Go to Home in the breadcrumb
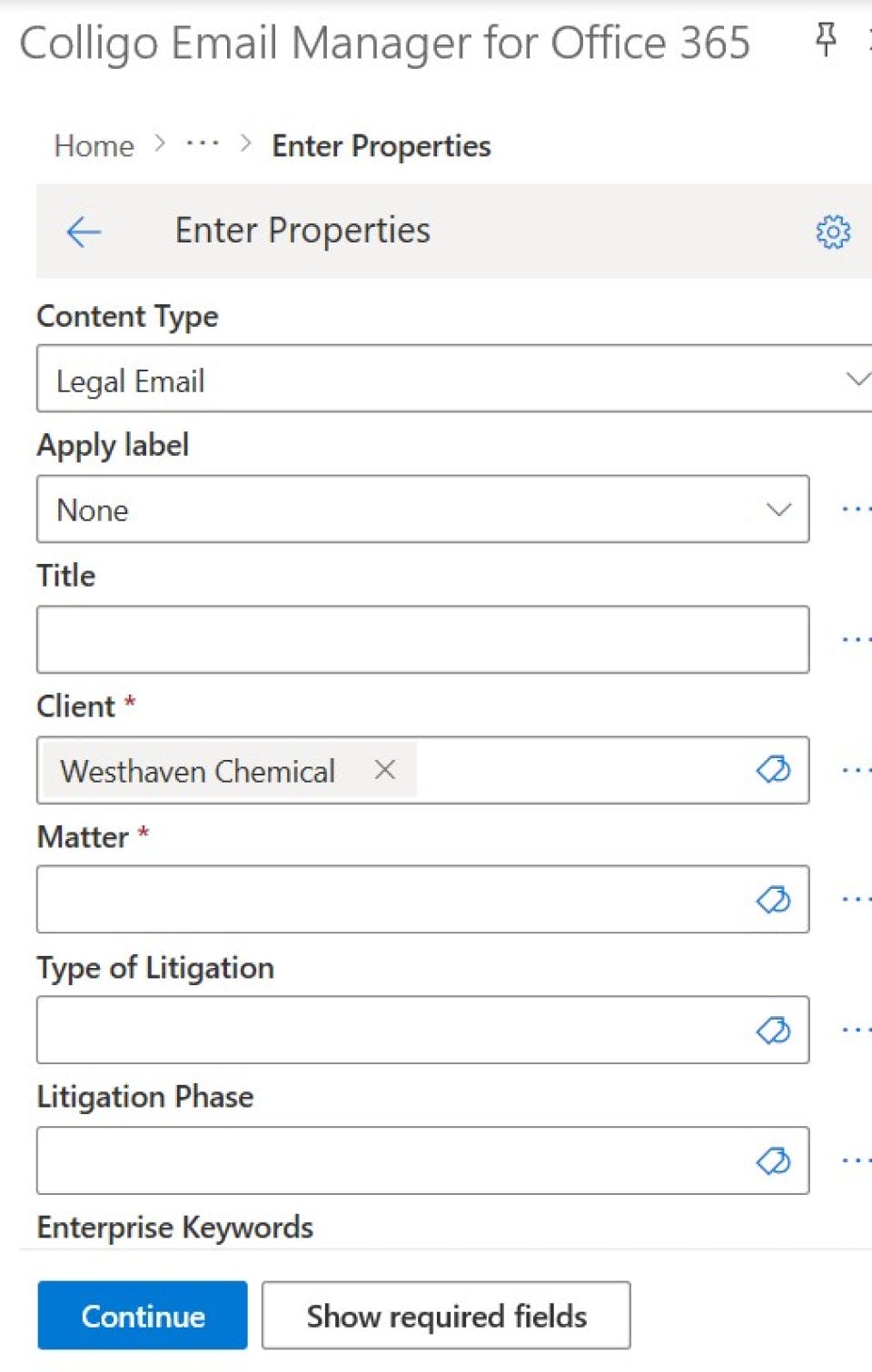The image size is (872, 1372). click(94, 145)
